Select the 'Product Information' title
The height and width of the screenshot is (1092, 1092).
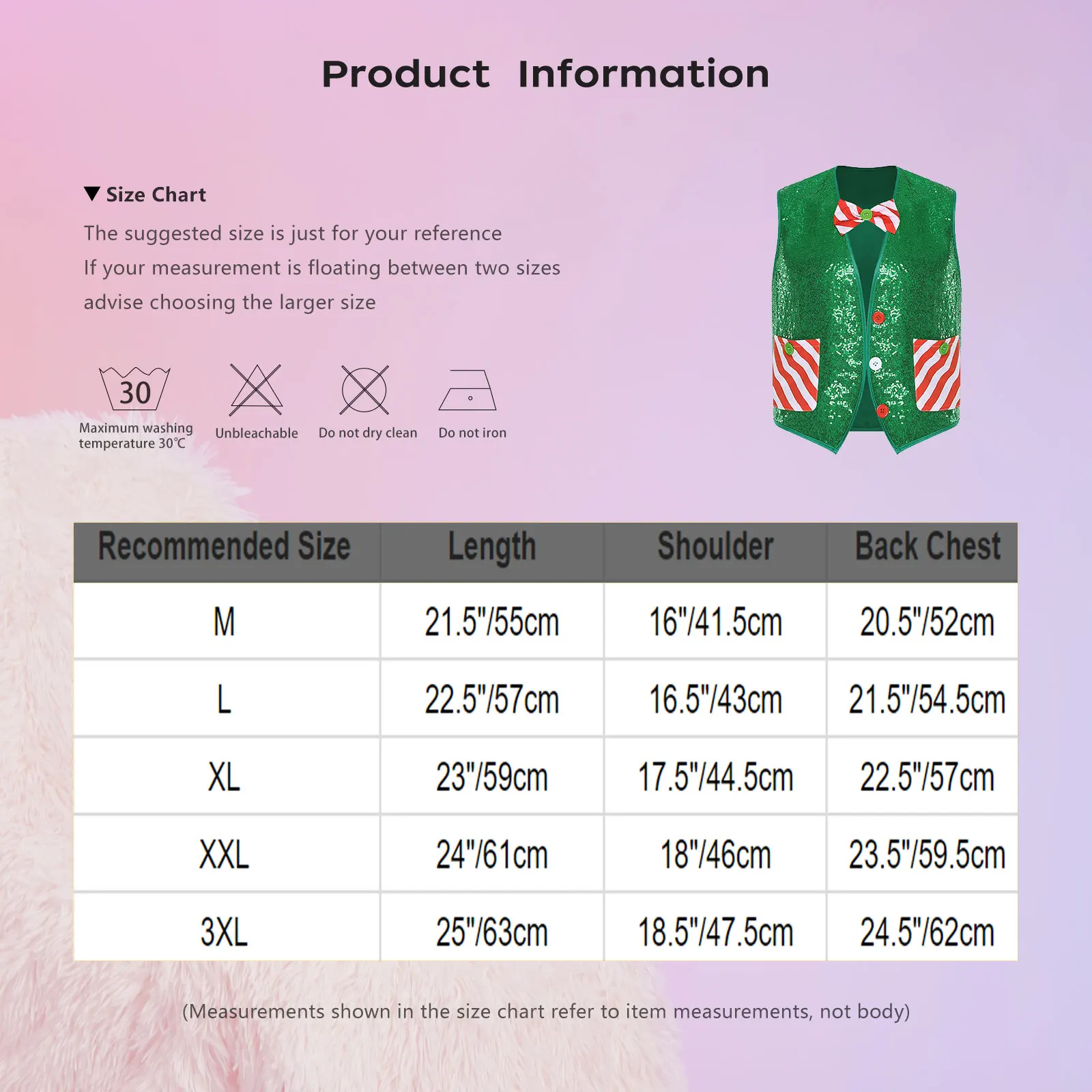[x=546, y=74]
